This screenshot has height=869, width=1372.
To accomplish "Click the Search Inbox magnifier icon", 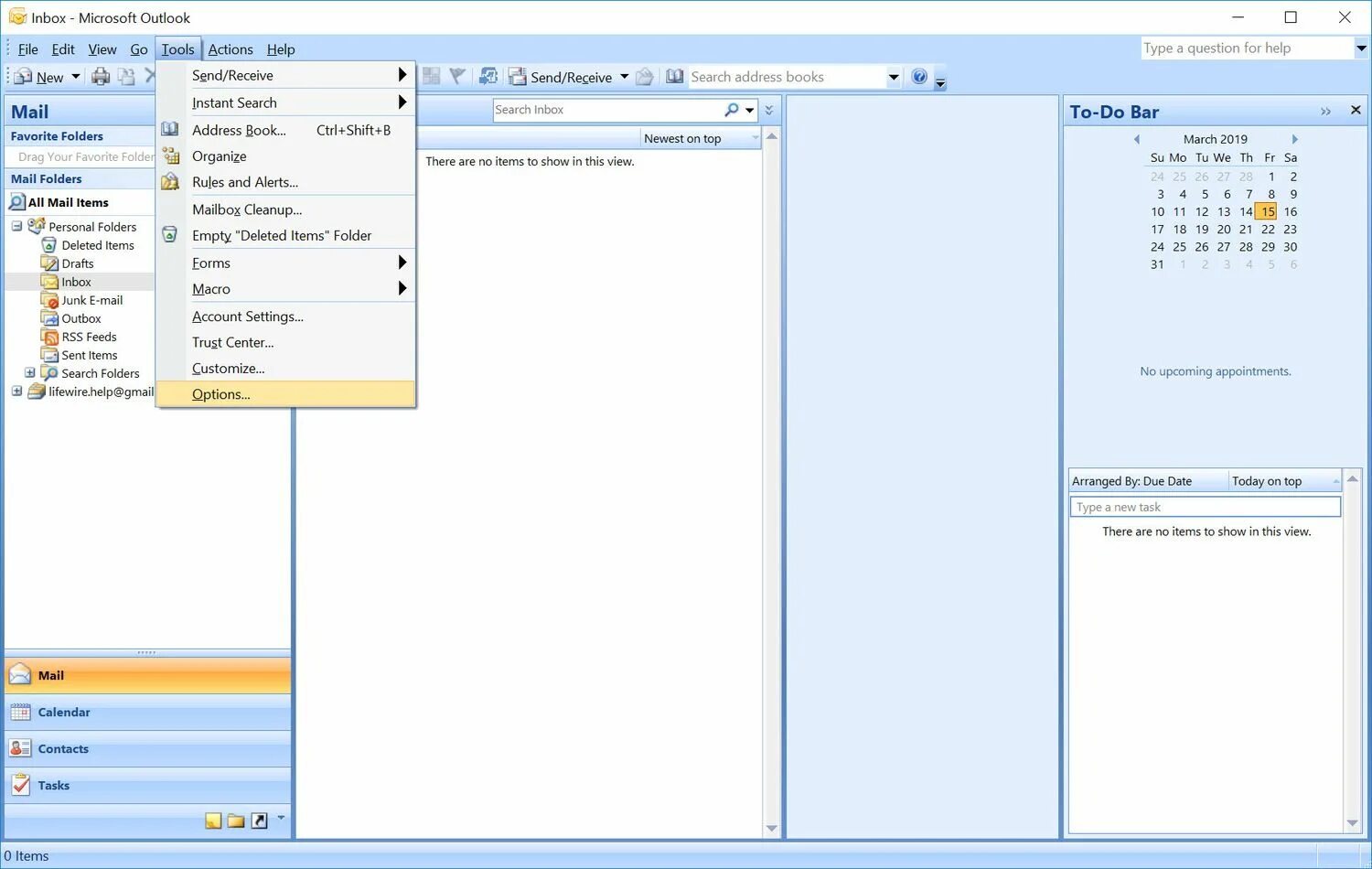I will pyautogui.click(x=732, y=110).
